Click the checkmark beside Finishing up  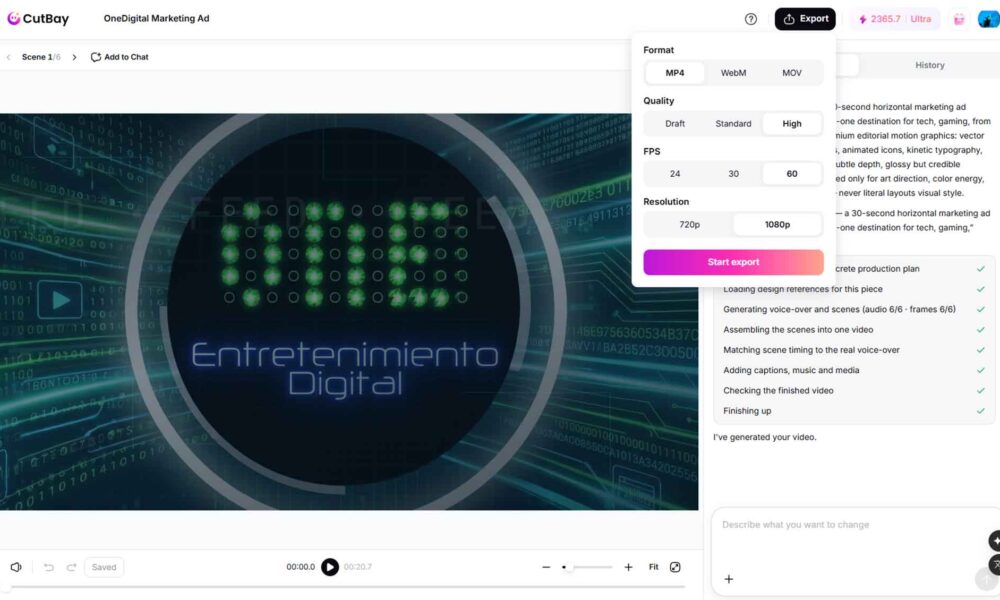[x=980, y=411]
